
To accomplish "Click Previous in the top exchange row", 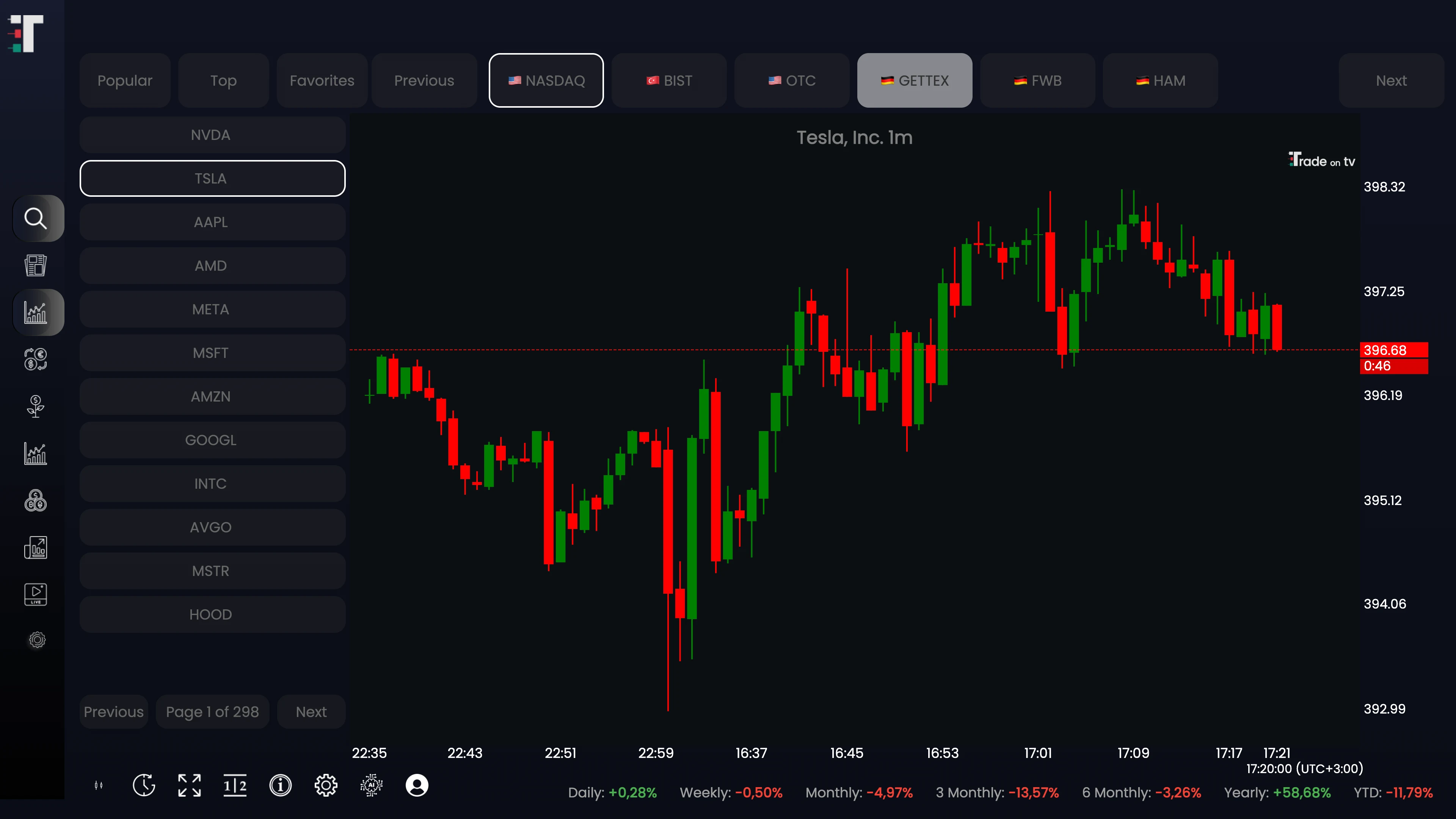I will (424, 80).
